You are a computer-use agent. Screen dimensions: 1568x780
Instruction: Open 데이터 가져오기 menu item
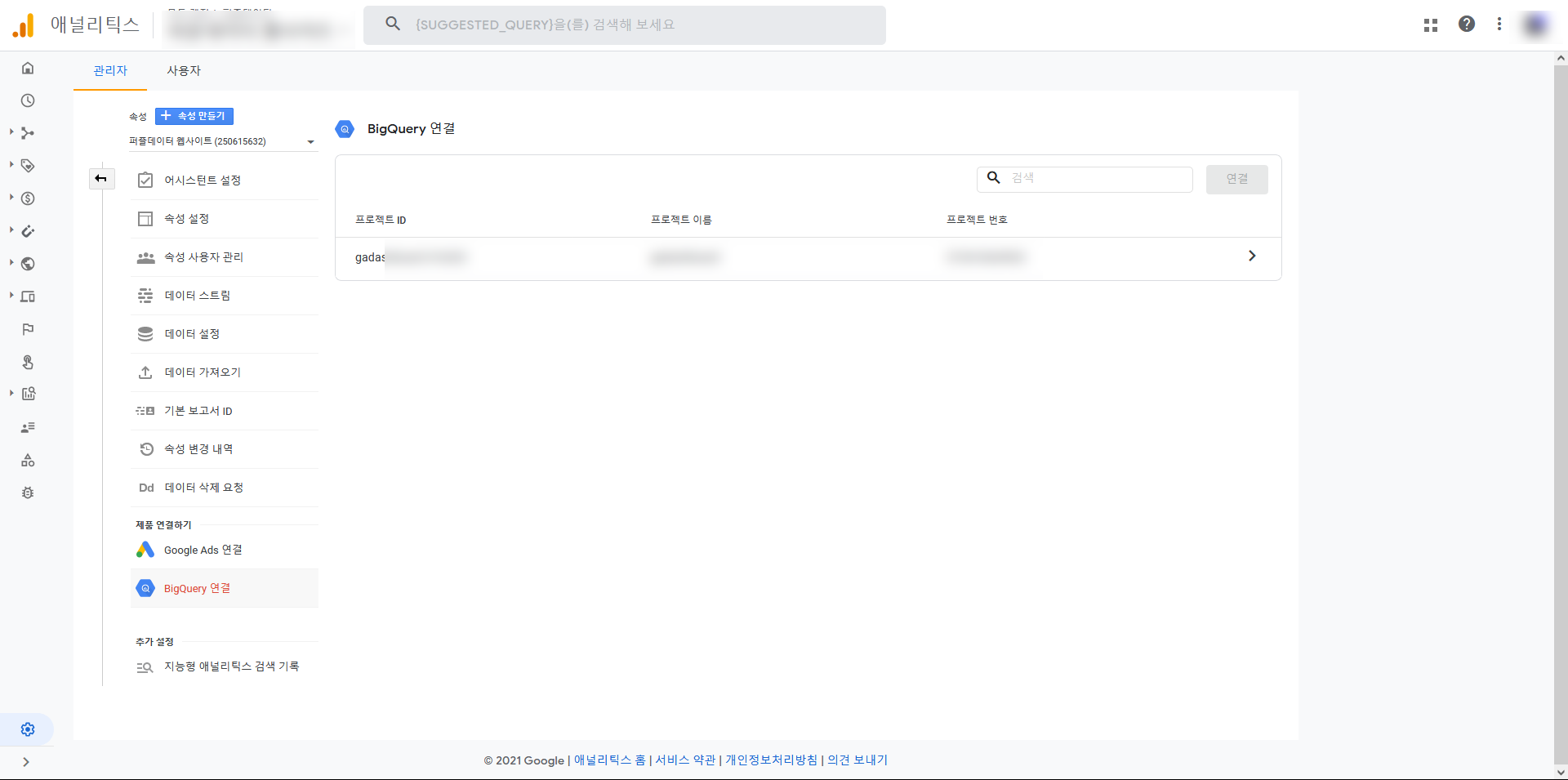tap(225, 372)
